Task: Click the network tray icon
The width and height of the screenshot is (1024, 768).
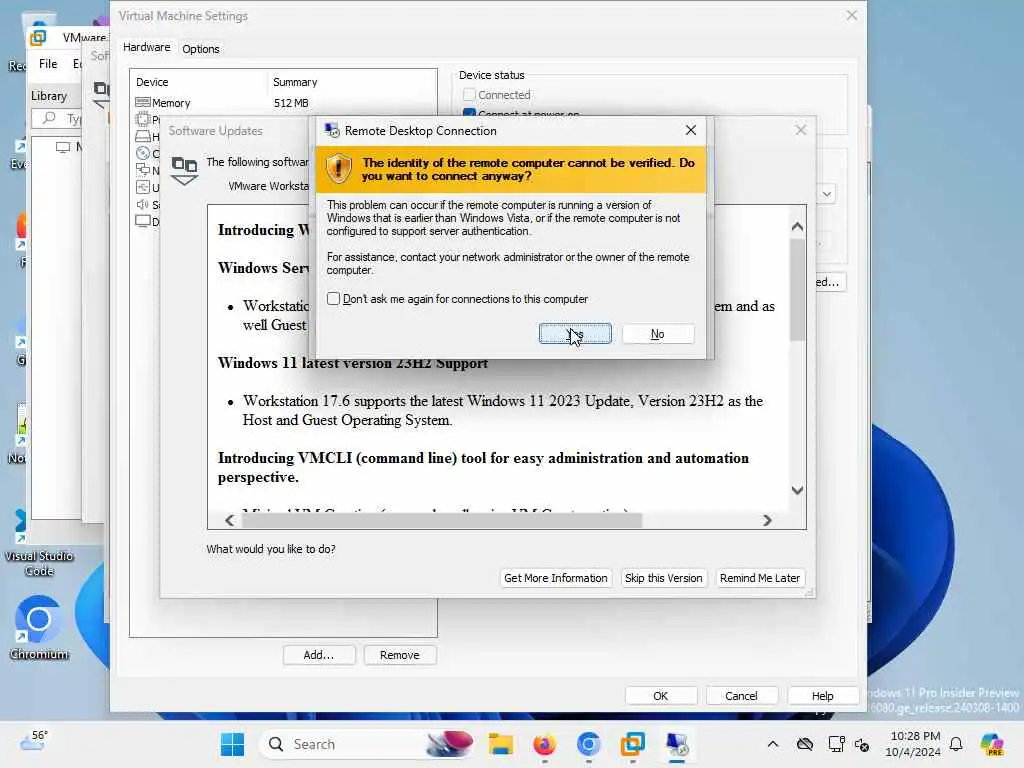Action: pos(835,744)
